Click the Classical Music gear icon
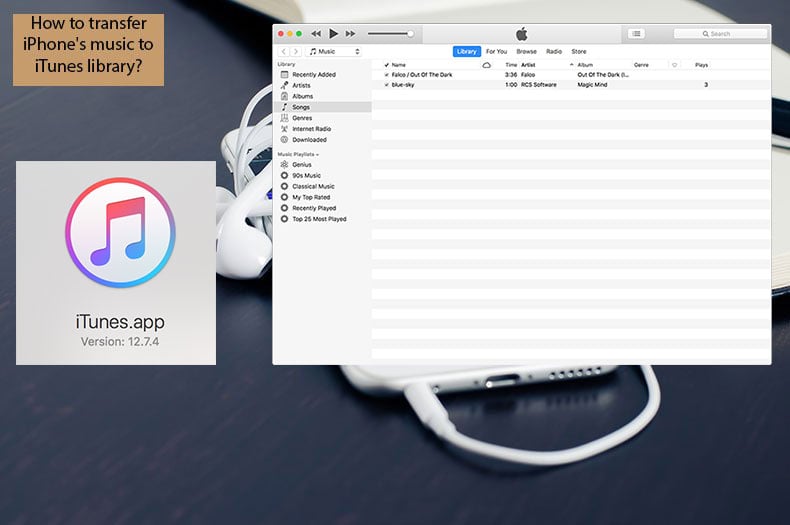 284,186
